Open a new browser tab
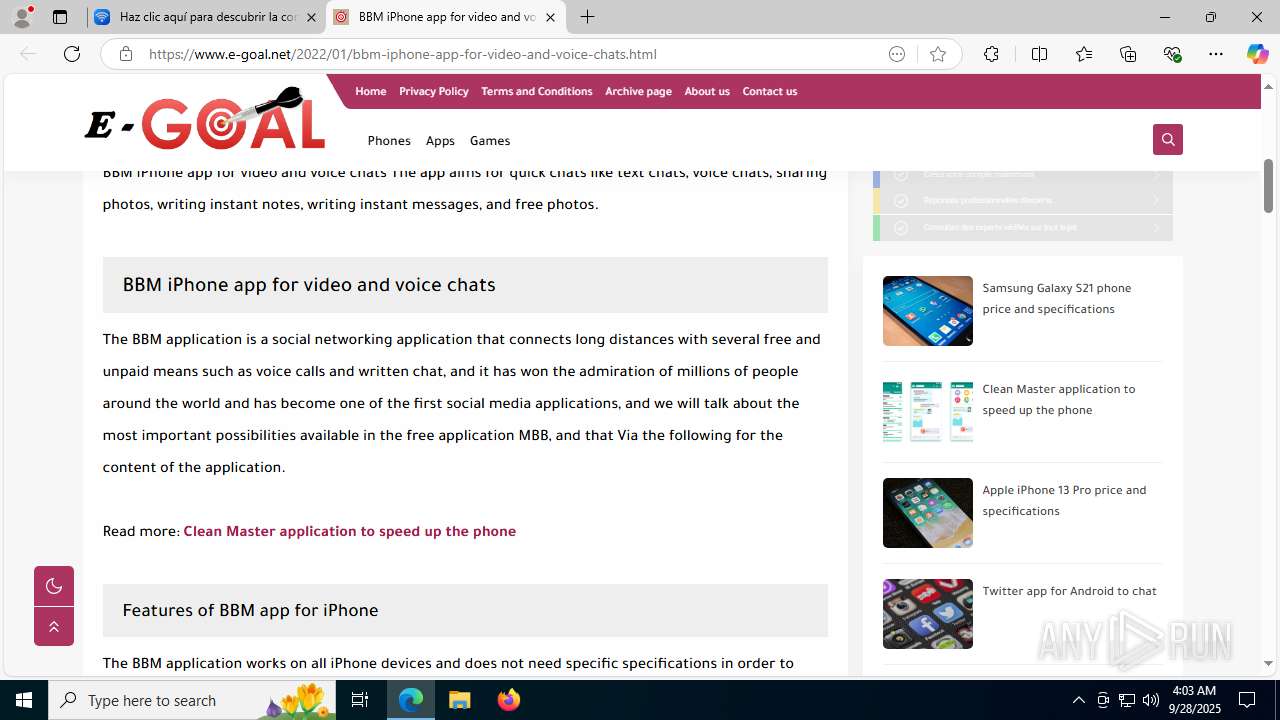Image resolution: width=1280 pixels, height=720 pixels. [588, 17]
